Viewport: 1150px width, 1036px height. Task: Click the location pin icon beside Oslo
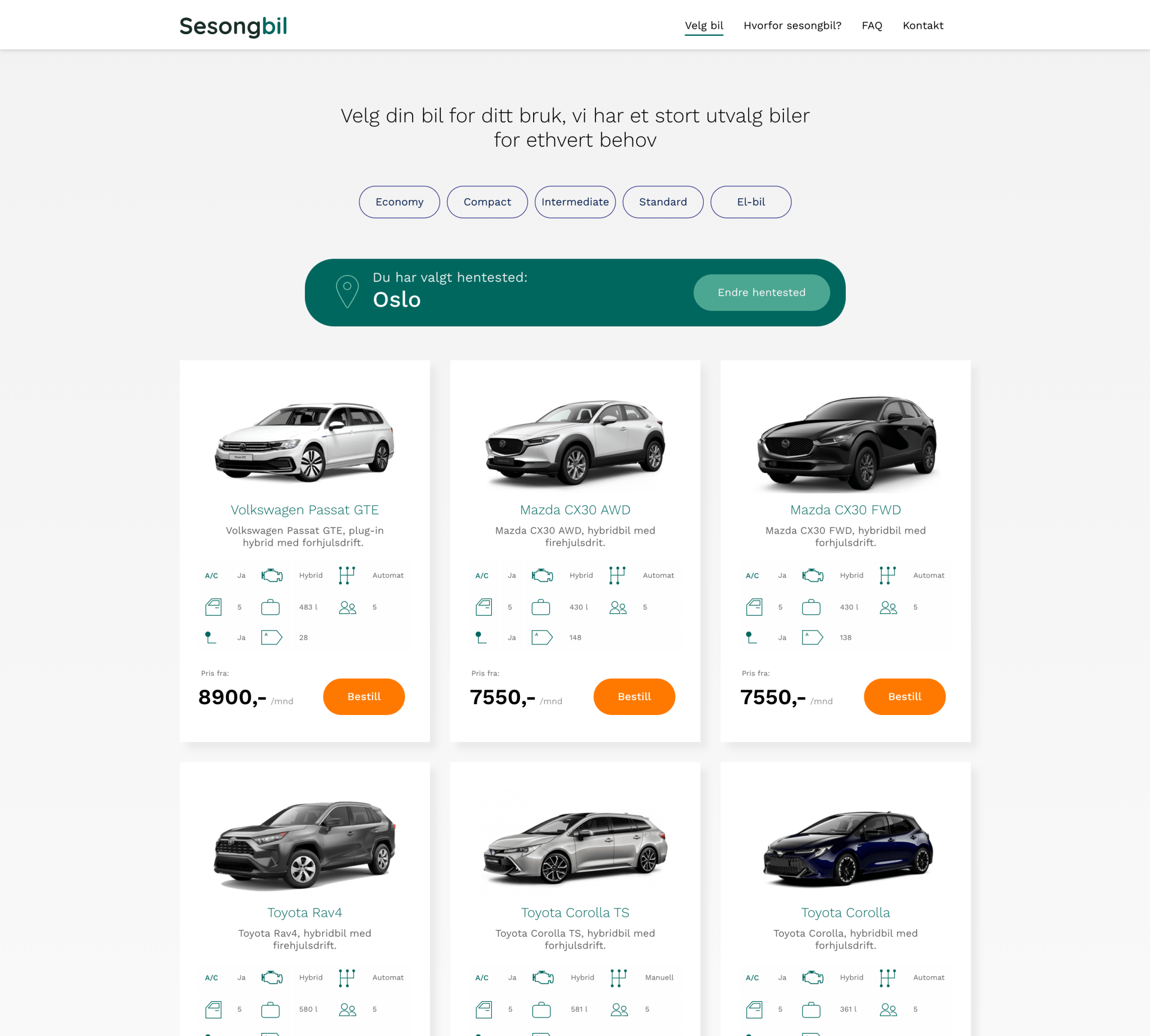coord(347,292)
